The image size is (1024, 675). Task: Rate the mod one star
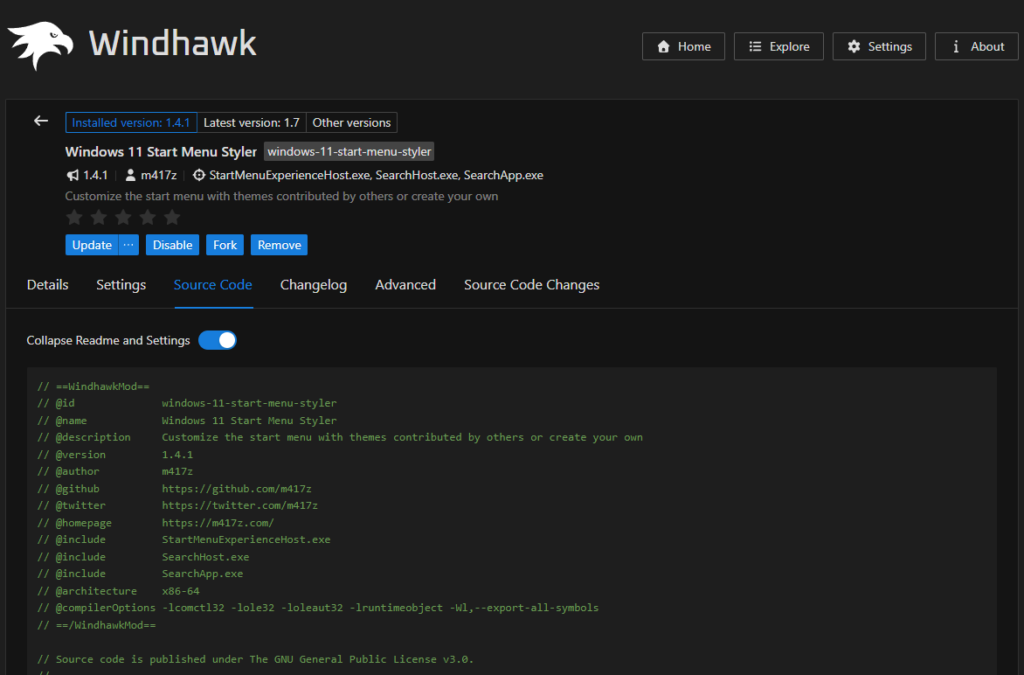74,217
